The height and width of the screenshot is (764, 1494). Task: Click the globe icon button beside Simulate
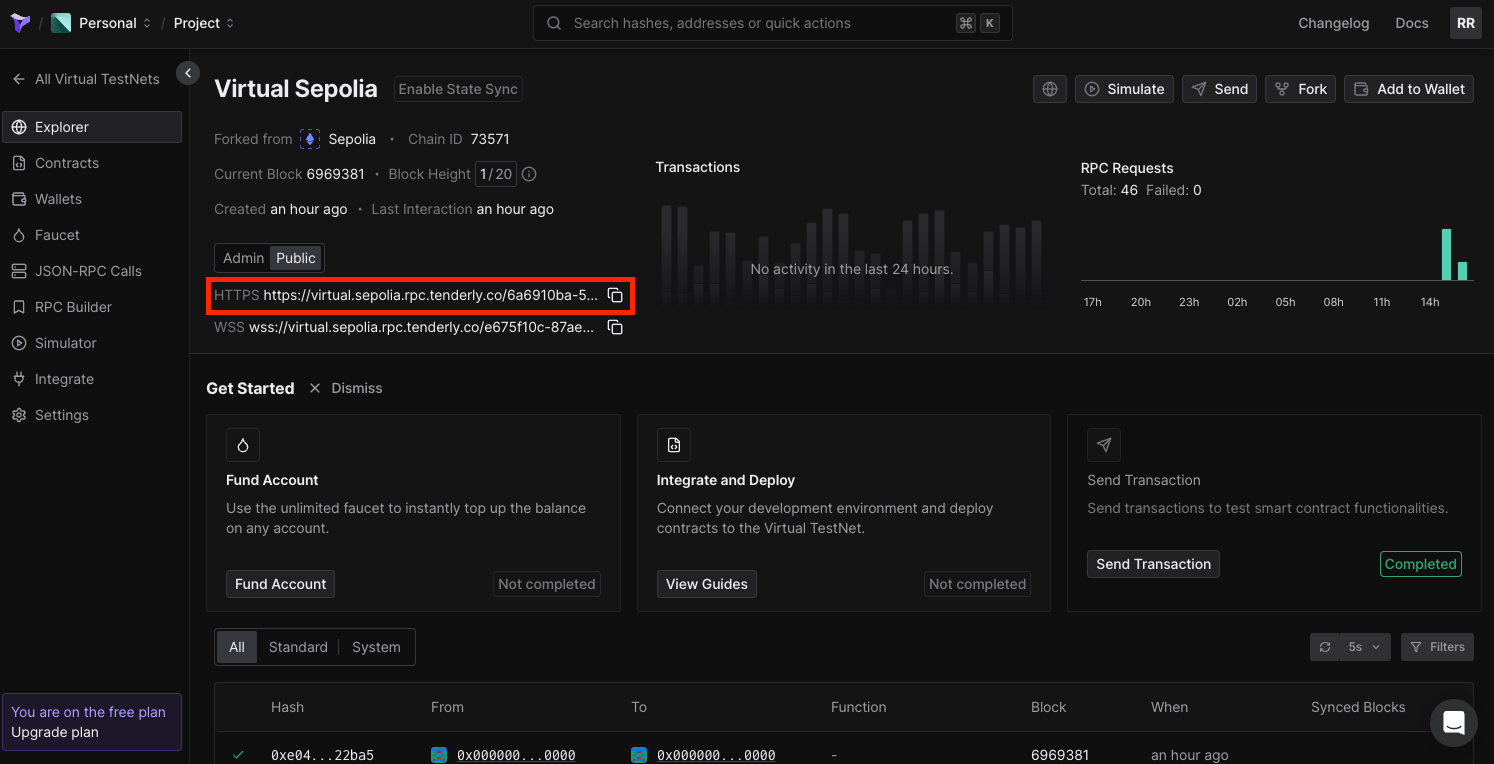click(x=1050, y=89)
